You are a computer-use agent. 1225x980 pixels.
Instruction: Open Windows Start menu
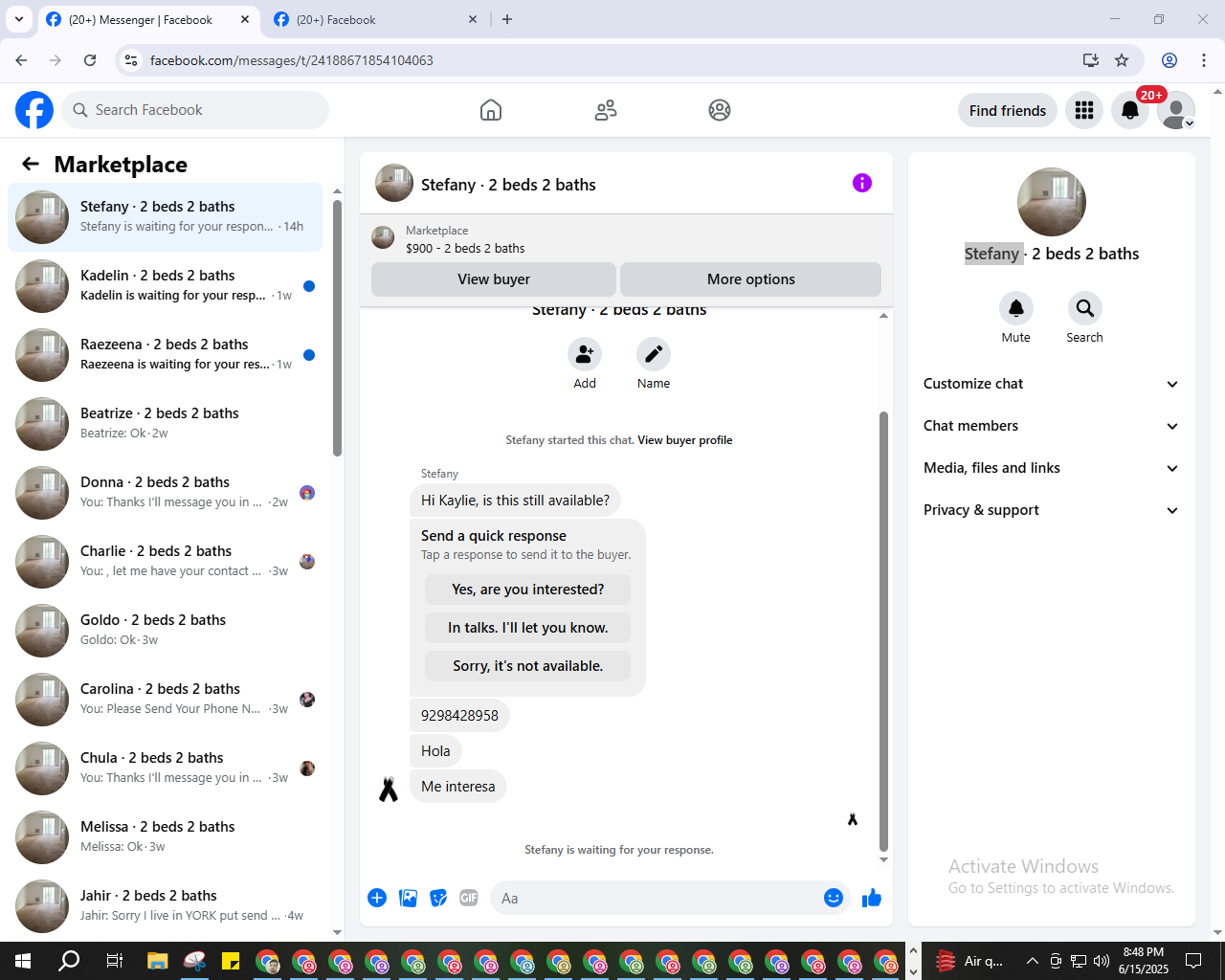23,961
